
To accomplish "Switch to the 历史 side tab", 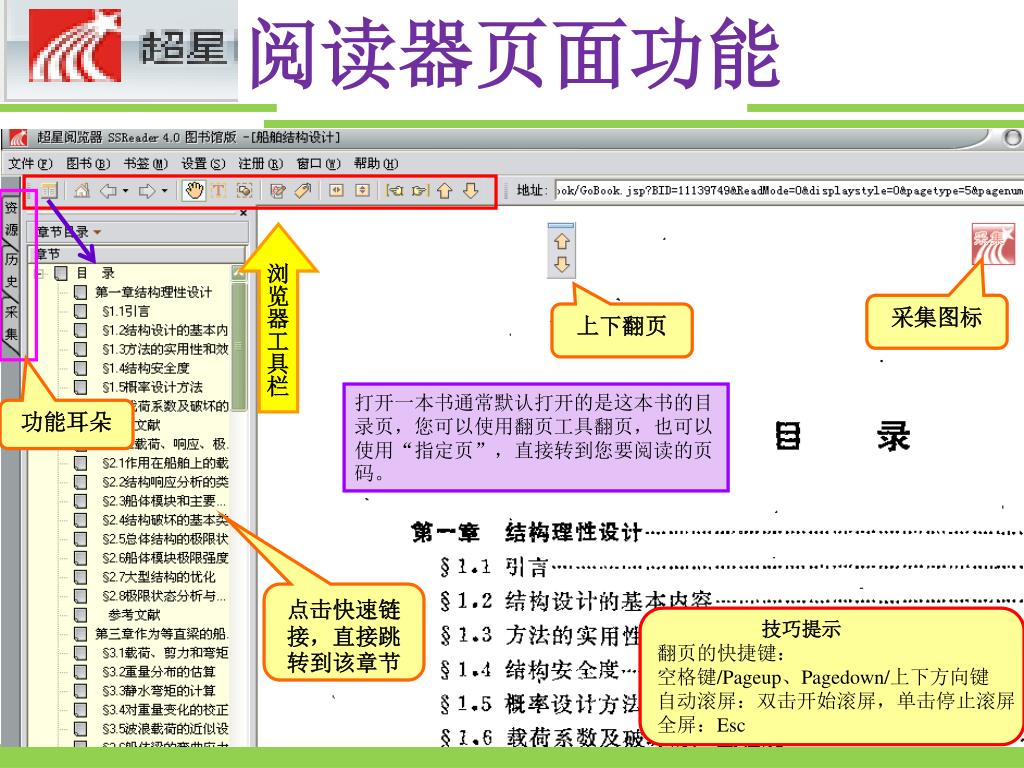I will (11, 270).
